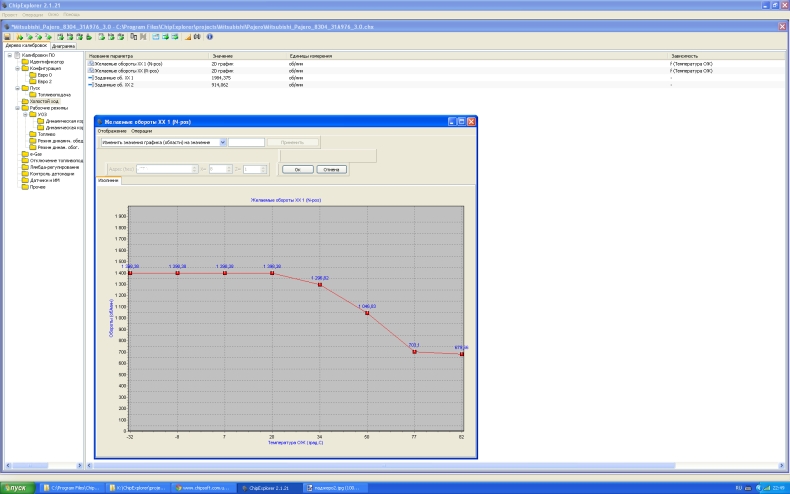
Task: Select the Прочее folder in the calibration tree
Action: 37,186
